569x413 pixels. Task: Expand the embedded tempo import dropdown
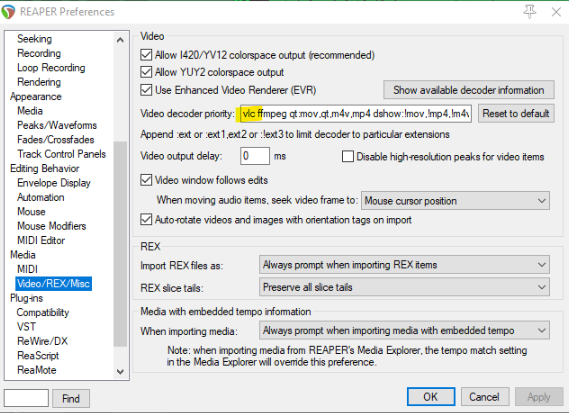point(404,330)
